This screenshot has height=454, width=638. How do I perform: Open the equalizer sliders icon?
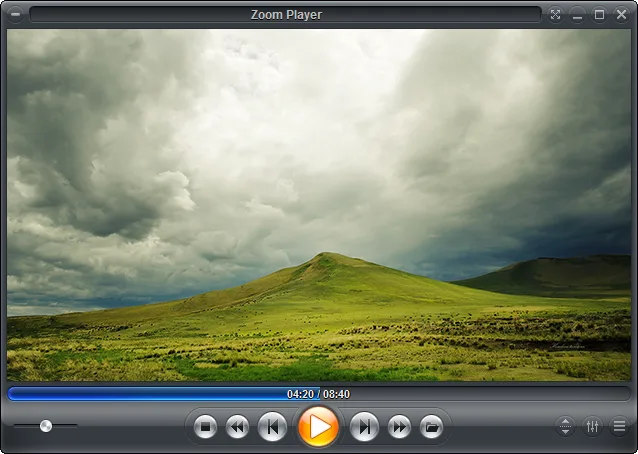pyautogui.click(x=592, y=426)
